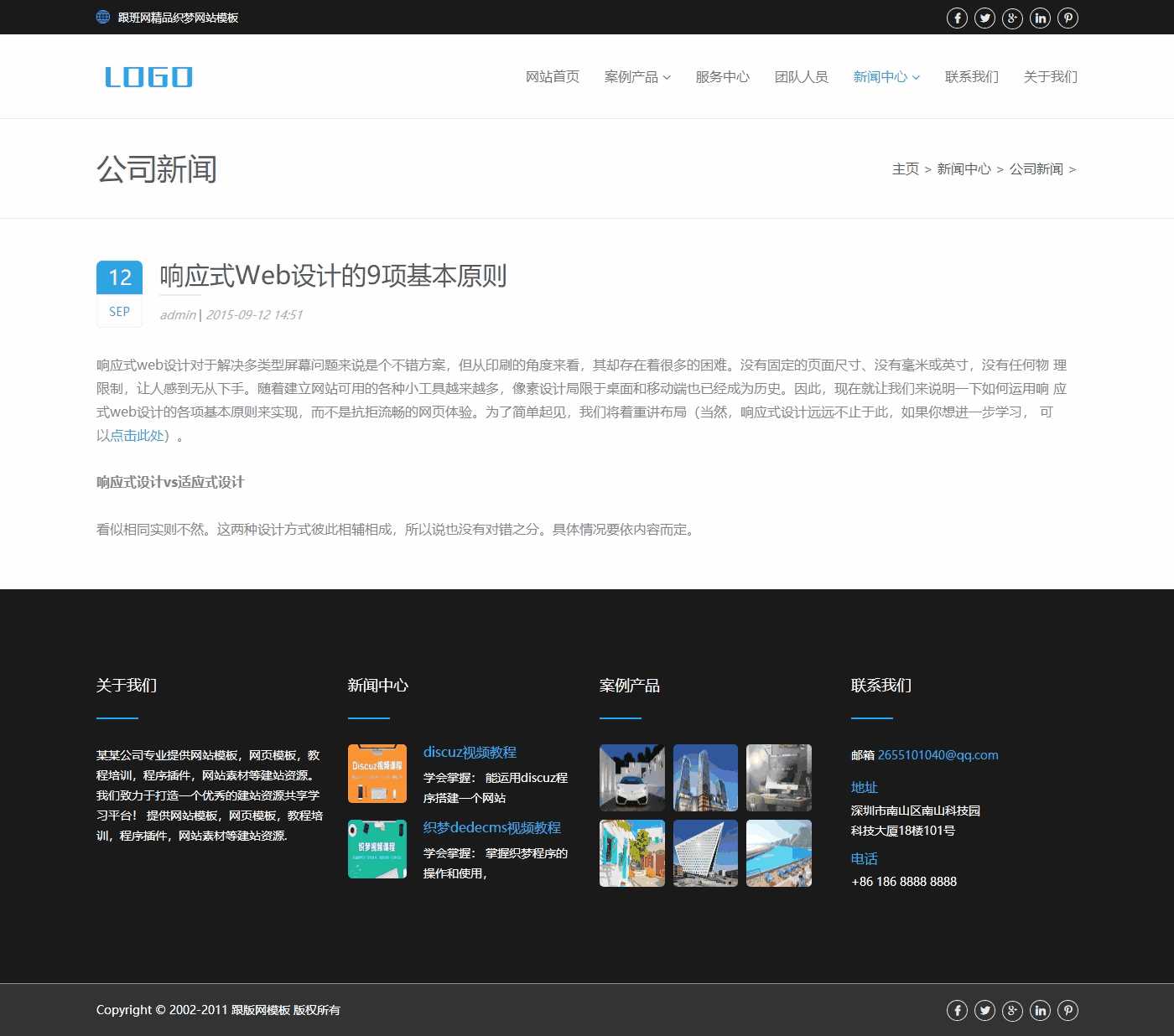Expand the 新闻中心 dropdown menu
The height and width of the screenshot is (1036, 1174).
pyautogui.click(x=880, y=76)
